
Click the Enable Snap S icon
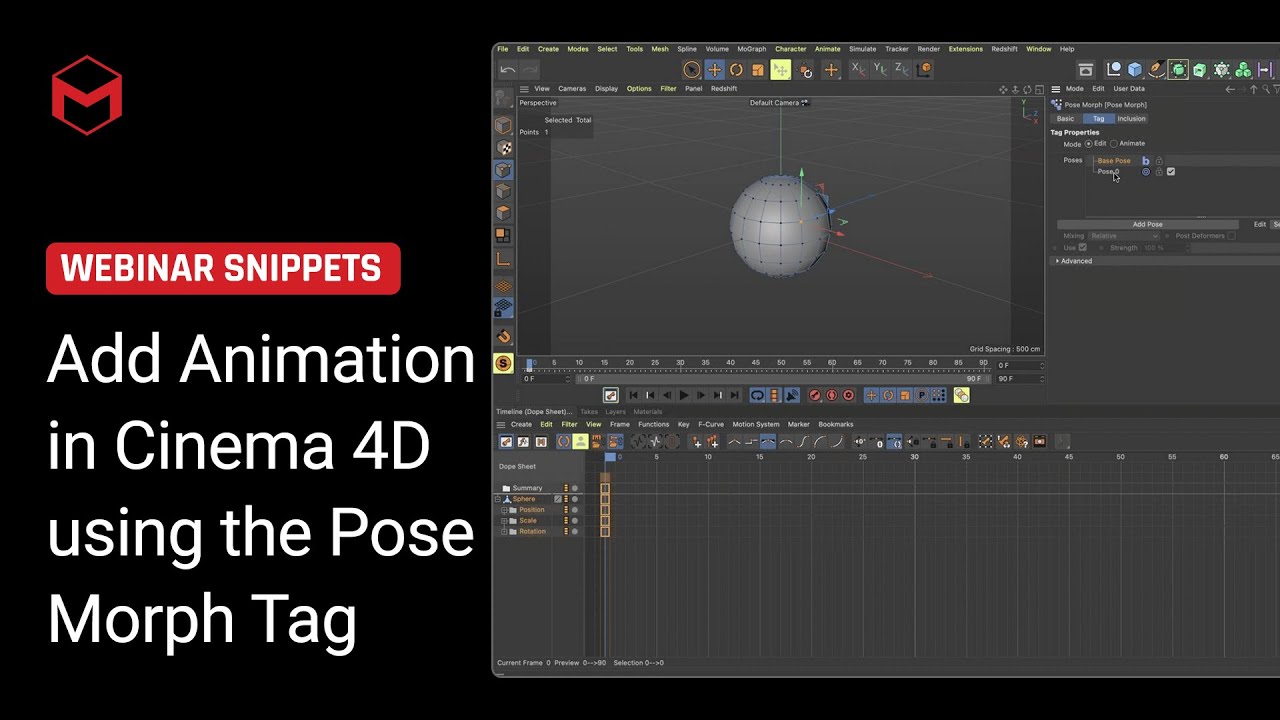tap(503, 364)
